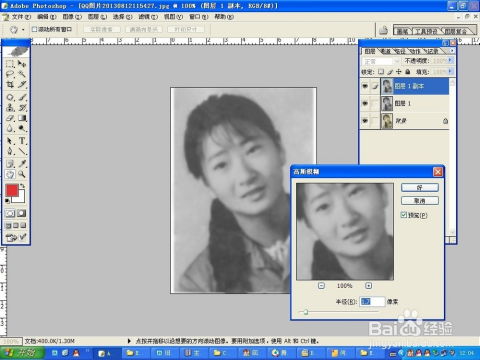Open the status bar info triangle menu
The width and height of the screenshot is (480, 360).
[129, 341]
